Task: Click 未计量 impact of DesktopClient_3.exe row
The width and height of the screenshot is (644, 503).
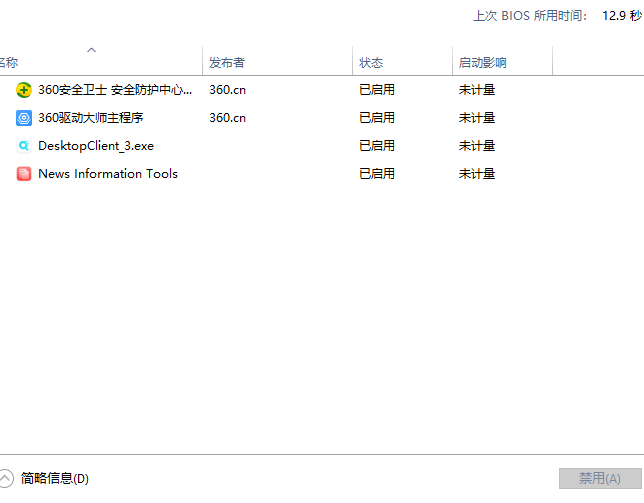Action: (477, 146)
